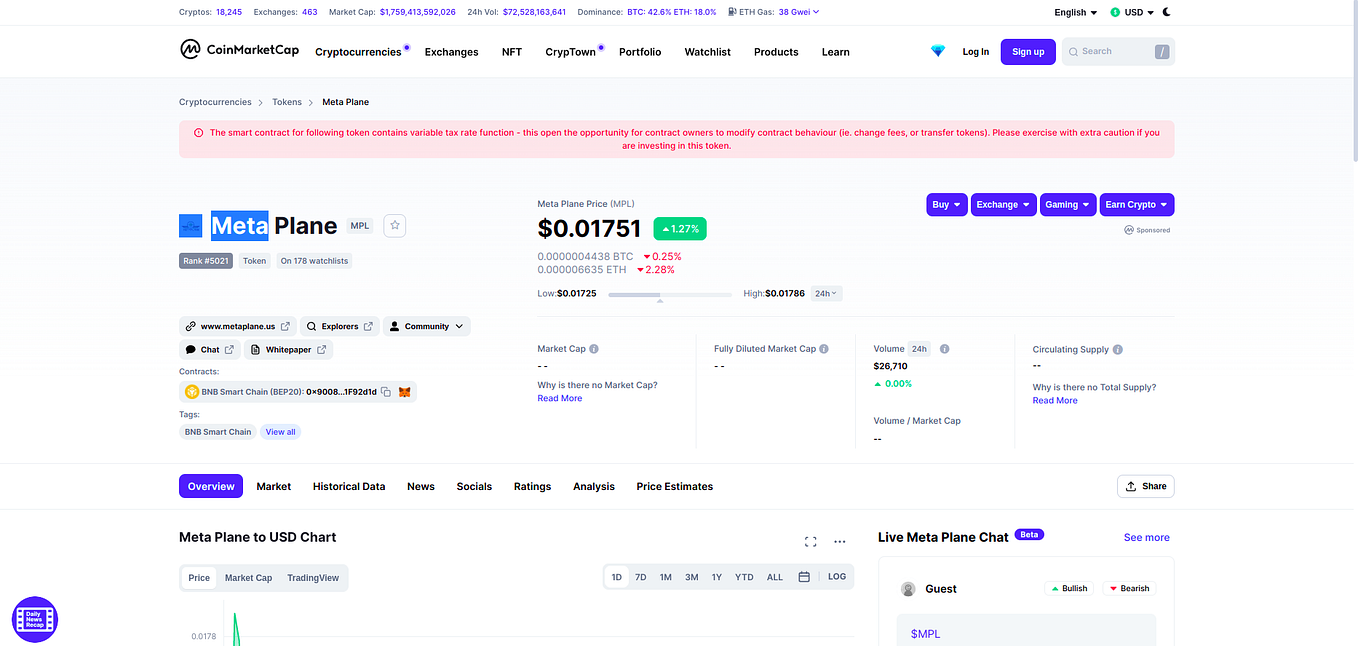Open Learn nav menu
Viewport: 1358px width, 646px height.
(835, 52)
